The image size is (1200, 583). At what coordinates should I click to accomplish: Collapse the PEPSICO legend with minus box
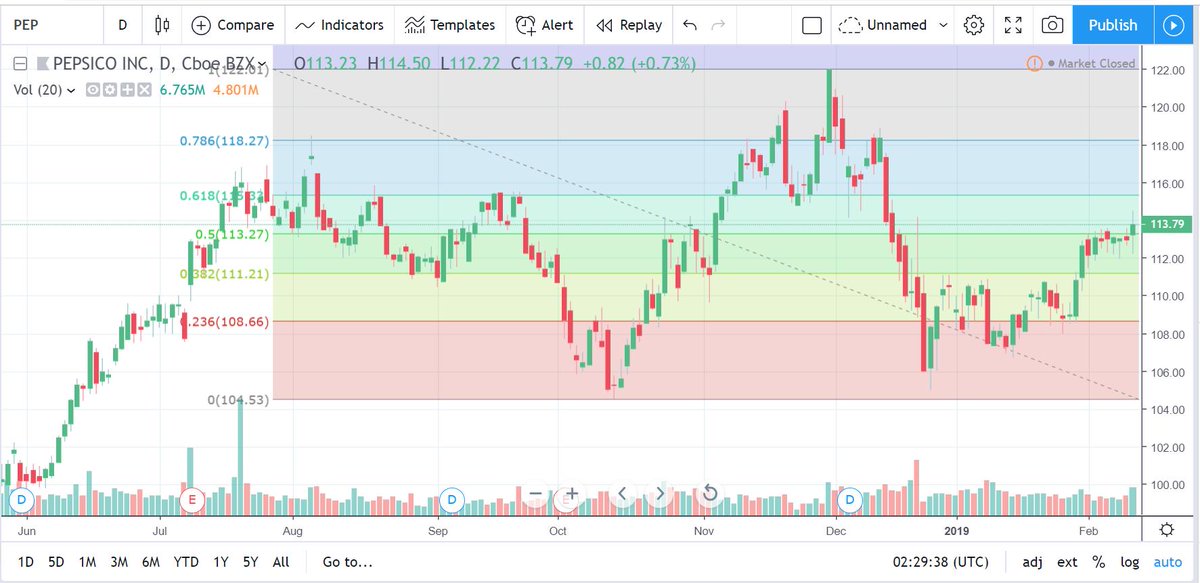point(19,64)
